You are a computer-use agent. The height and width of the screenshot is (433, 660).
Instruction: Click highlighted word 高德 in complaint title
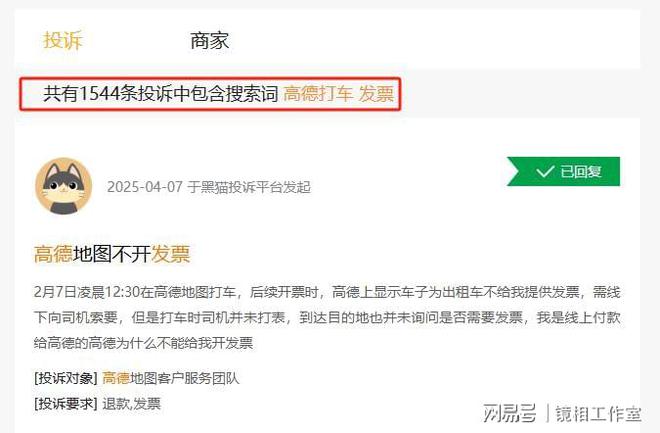(53, 254)
